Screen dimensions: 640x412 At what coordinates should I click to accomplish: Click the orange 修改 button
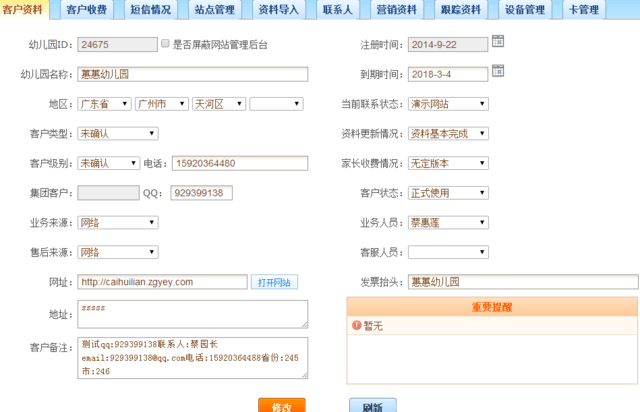[x=282, y=405]
